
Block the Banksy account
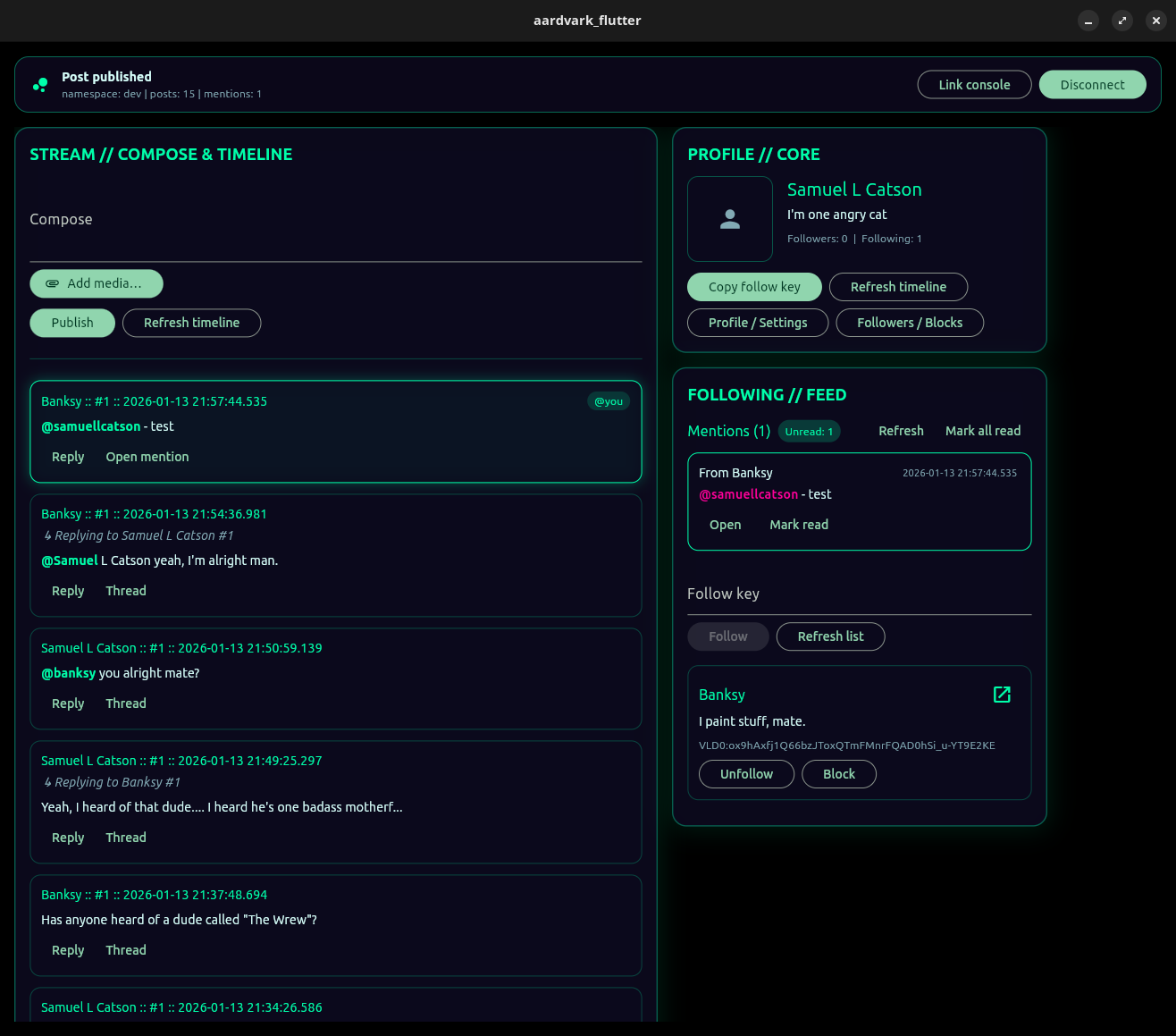pyautogui.click(x=838, y=774)
